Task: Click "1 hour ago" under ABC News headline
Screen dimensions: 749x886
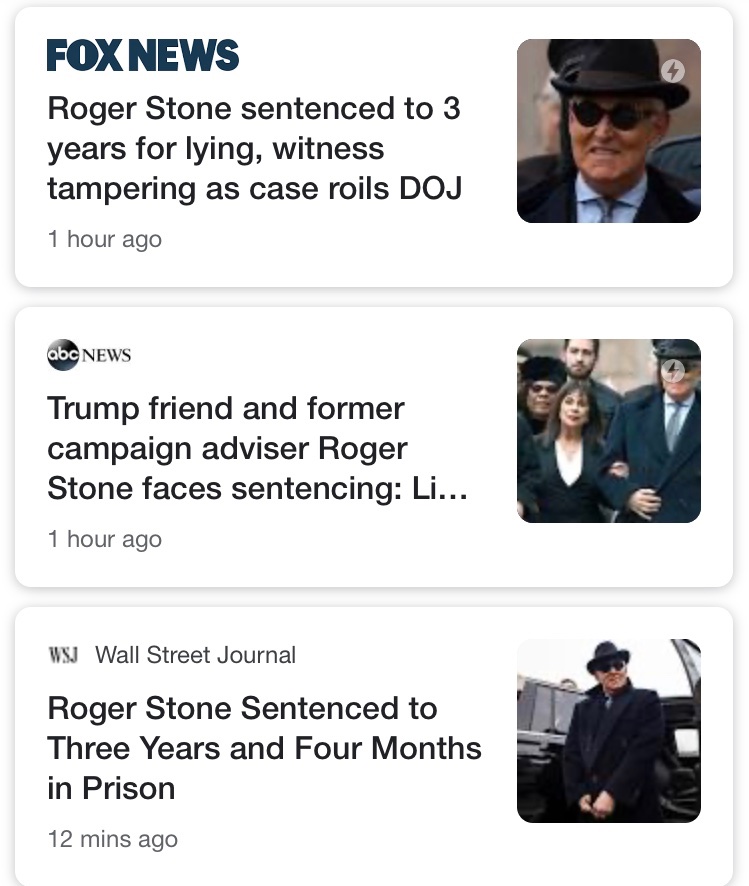Action: click(104, 539)
